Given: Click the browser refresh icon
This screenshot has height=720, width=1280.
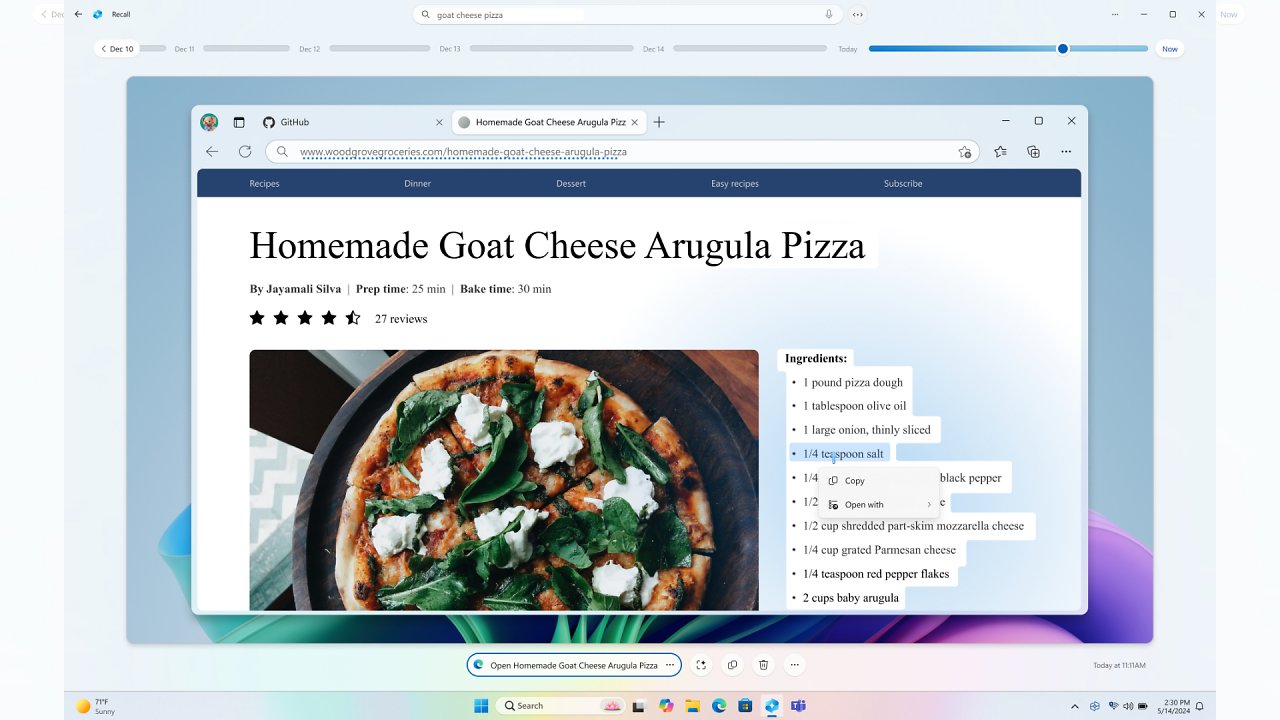Looking at the screenshot, I should click(245, 152).
